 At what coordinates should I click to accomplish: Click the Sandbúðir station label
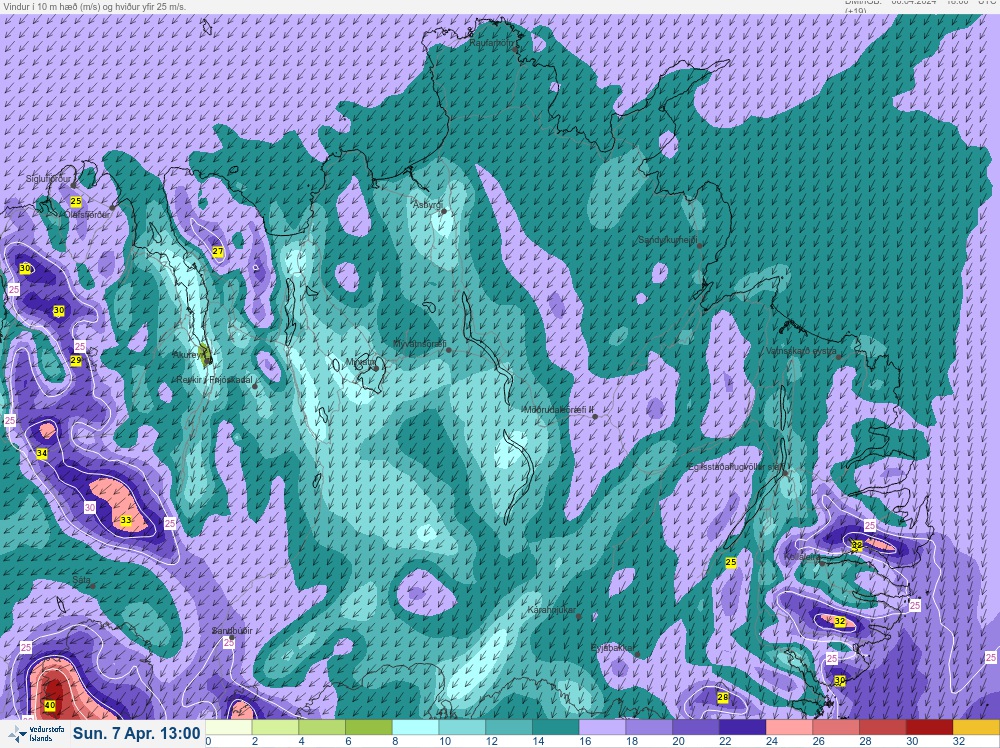tap(232, 631)
